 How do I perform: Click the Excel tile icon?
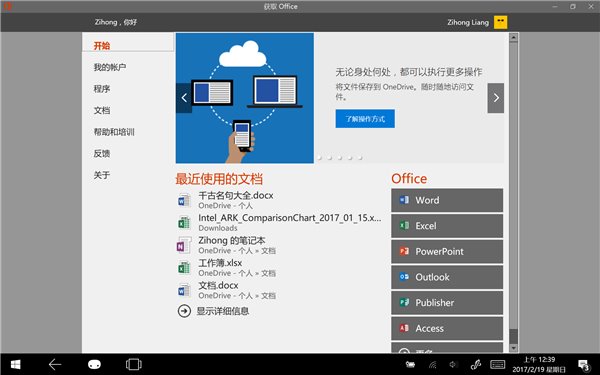tap(404, 225)
